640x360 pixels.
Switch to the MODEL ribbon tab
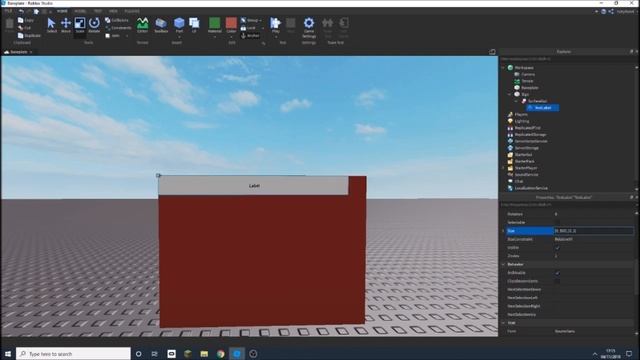coord(80,11)
